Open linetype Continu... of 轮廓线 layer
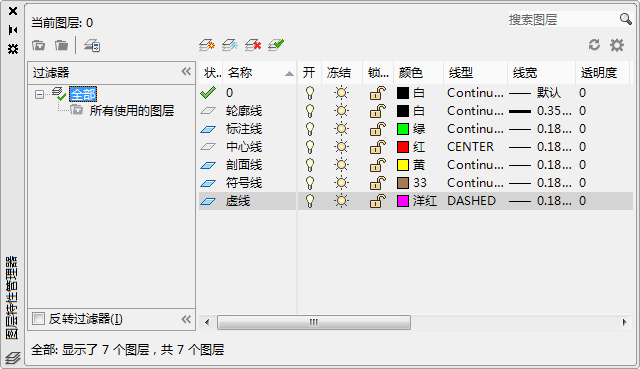This screenshot has height=369, width=640. click(x=475, y=111)
